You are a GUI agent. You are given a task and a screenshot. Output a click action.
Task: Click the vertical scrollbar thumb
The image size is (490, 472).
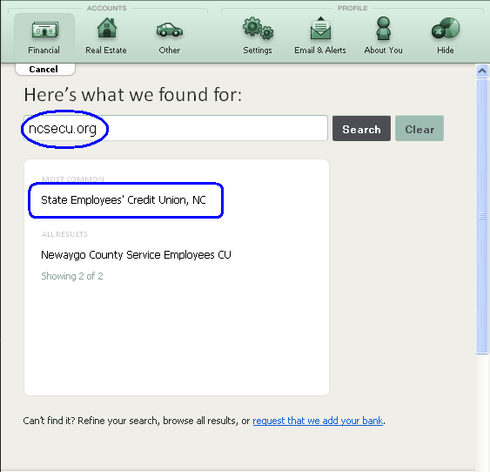point(482,216)
